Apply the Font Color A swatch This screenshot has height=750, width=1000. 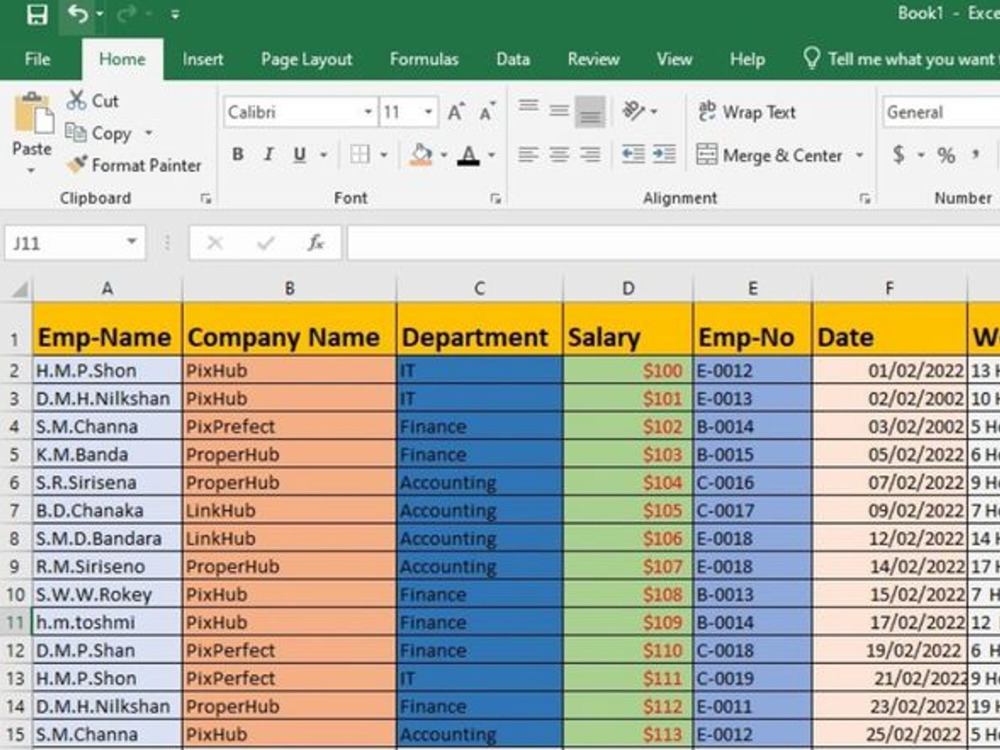pos(469,155)
